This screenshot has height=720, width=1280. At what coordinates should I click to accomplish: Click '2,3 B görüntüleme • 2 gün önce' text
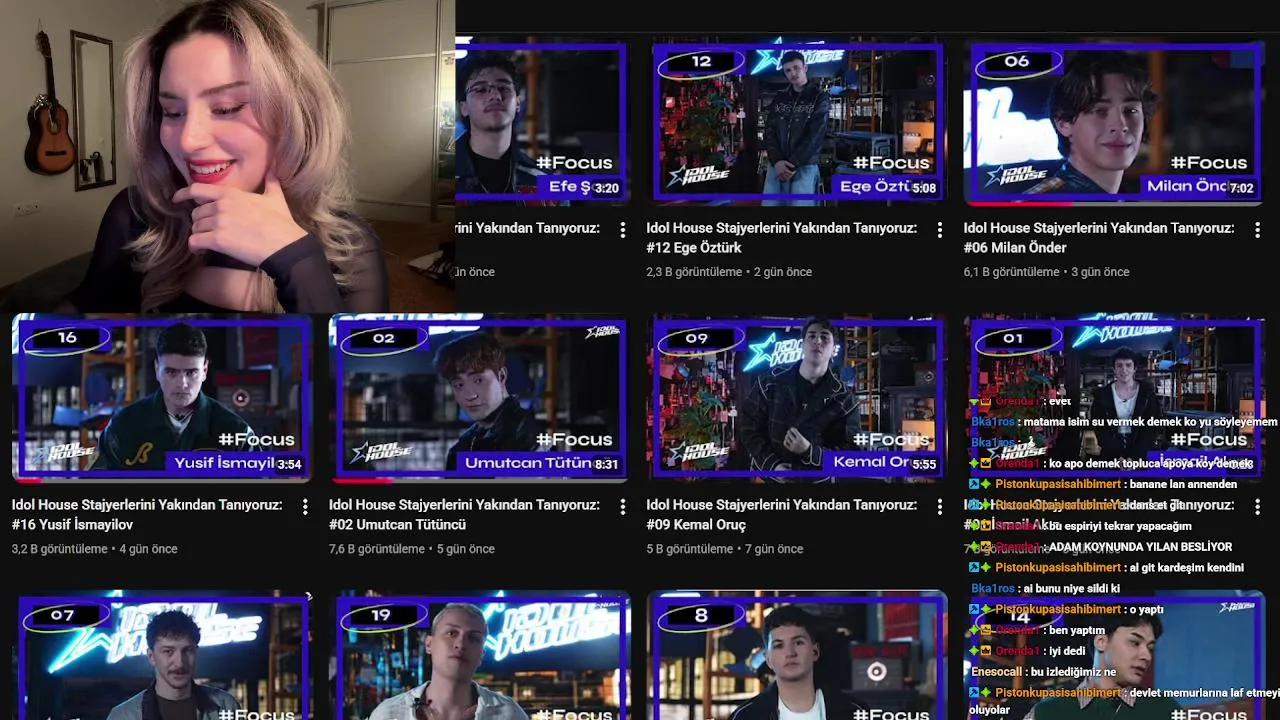(729, 272)
